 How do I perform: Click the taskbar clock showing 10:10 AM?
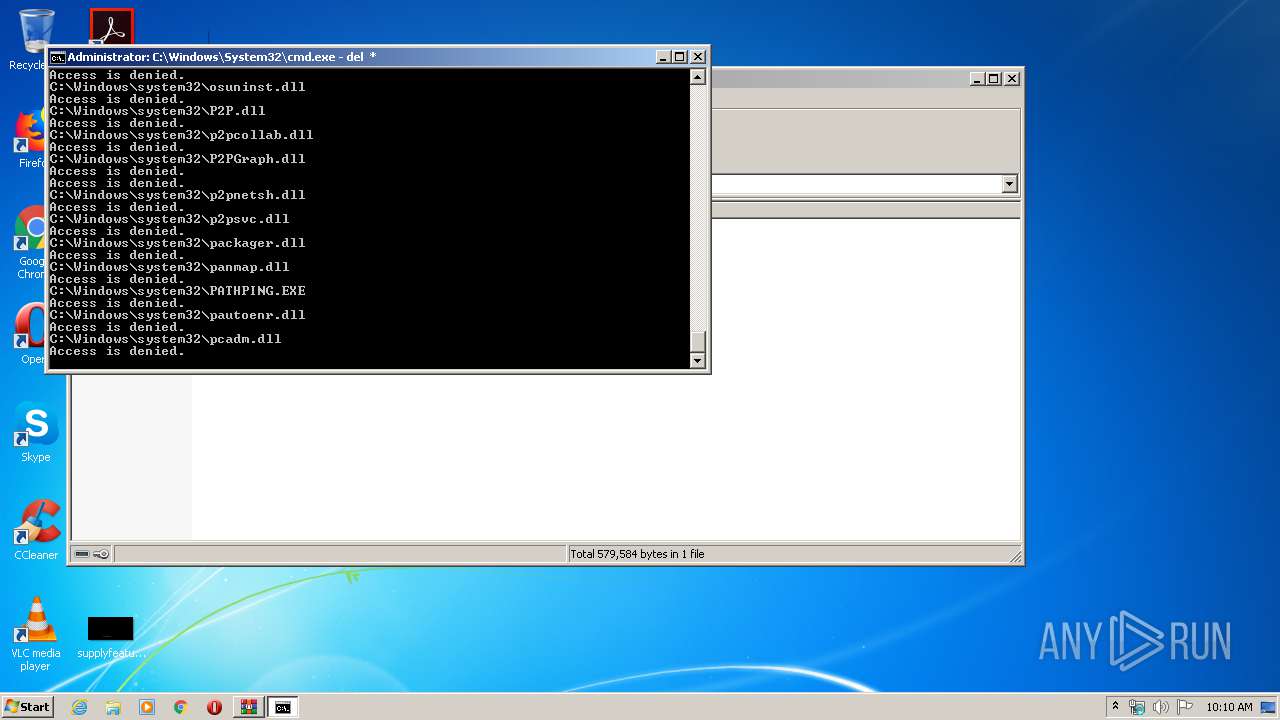click(1228, 707)
